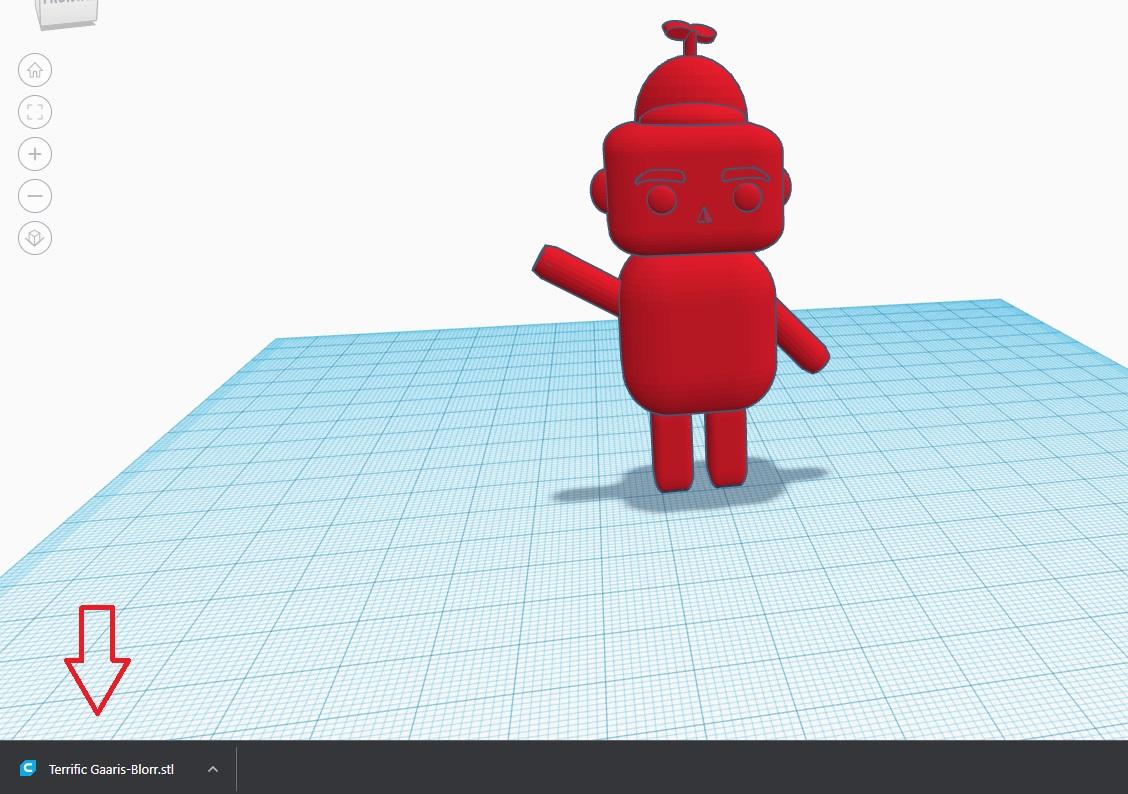The height and width of the screenshot is (794, 1128).
Task: Zoom out with the minus icon
Action: [x=35, y=196]
